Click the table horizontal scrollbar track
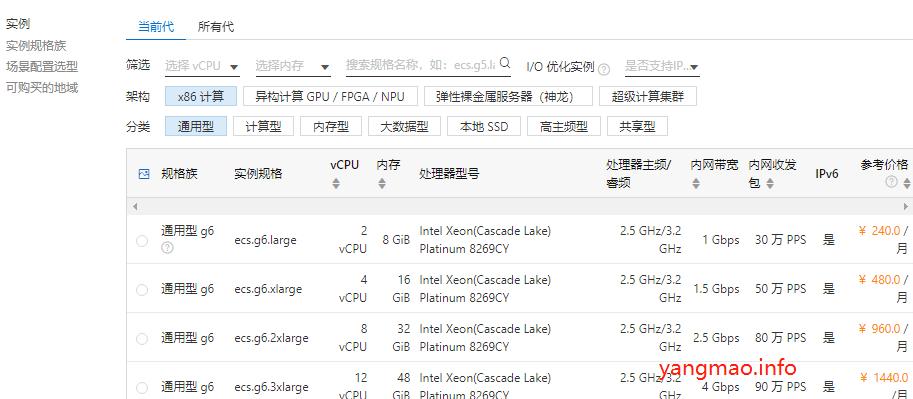The image size is (913, 399). [520, 206]
